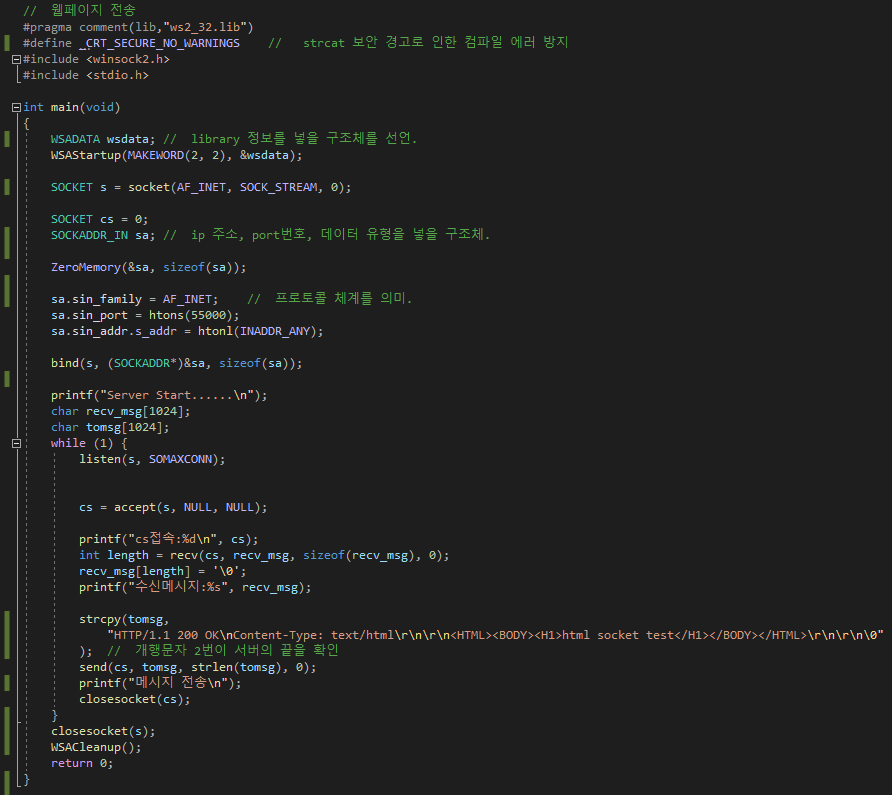Click the <stdio.h> include text
This screenshot has width=892, height=795.
117,75
